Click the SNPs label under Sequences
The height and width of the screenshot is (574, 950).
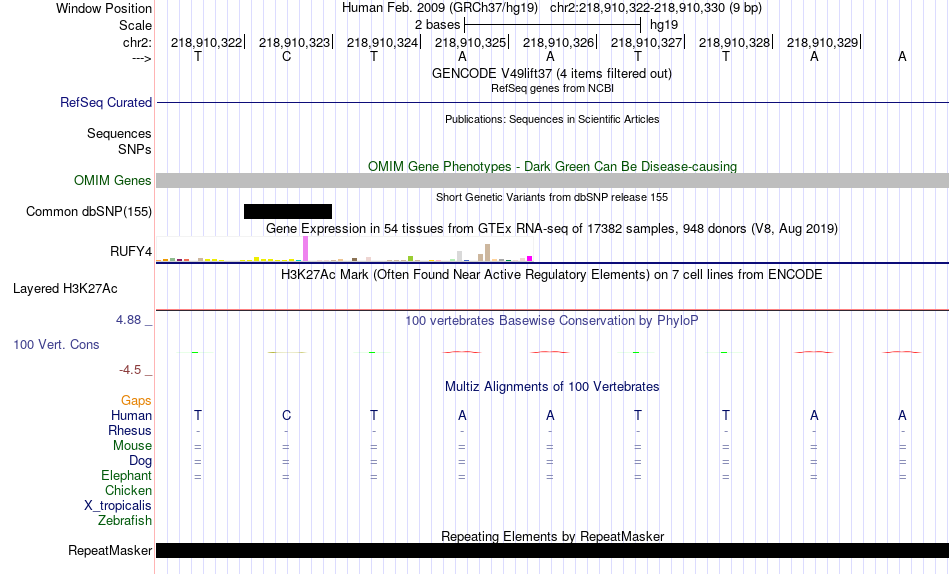point(135,149)
